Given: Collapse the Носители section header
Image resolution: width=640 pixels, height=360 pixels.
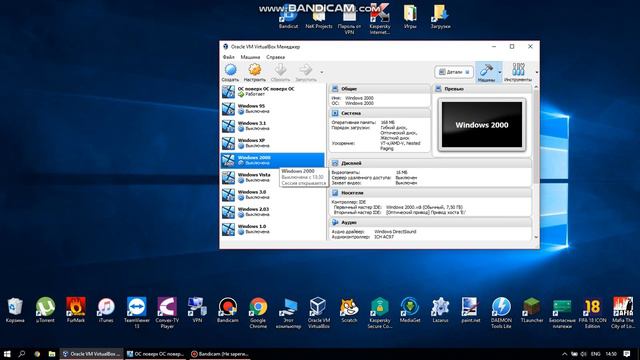Looking at the screenshot, I should (430, 193).
